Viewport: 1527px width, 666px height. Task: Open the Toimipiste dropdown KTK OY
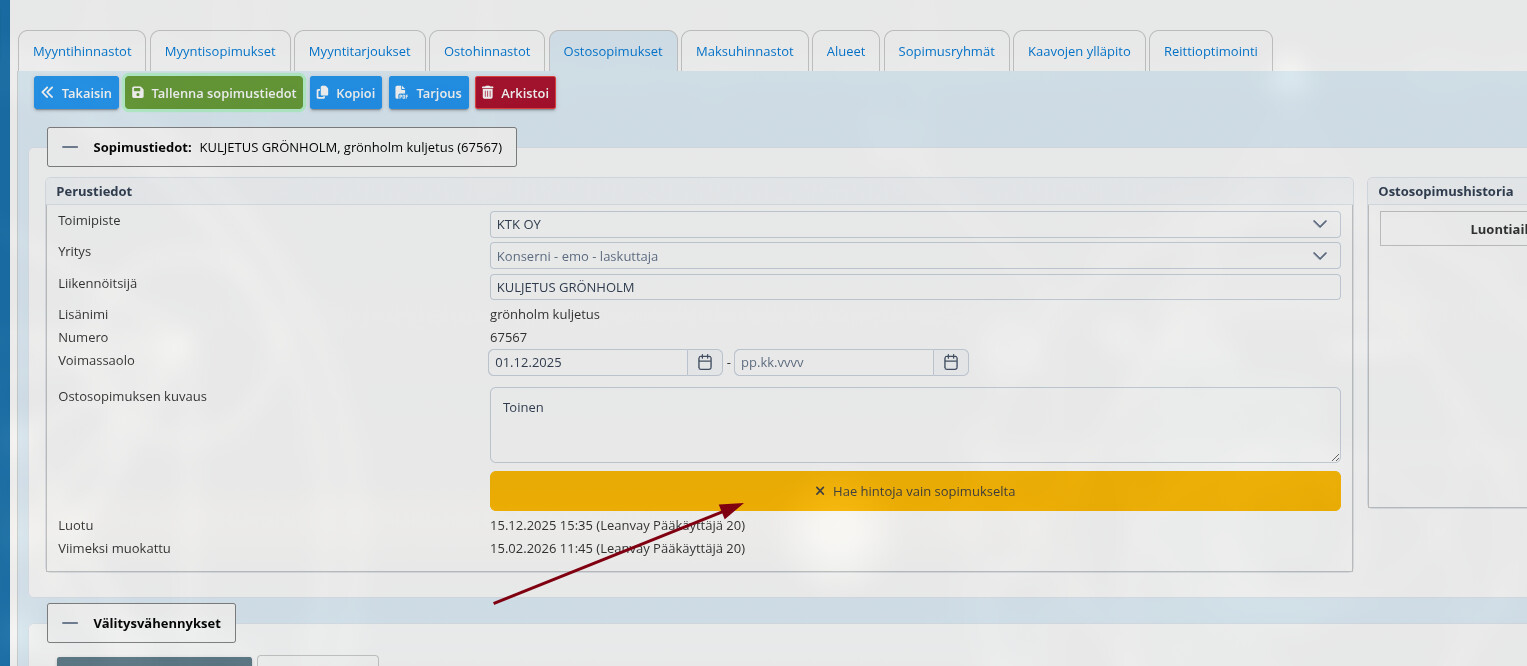[x=914, y=224]
